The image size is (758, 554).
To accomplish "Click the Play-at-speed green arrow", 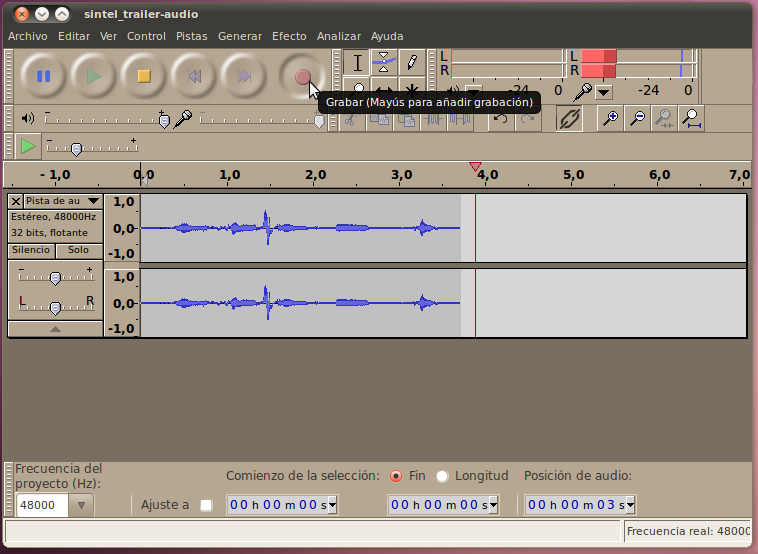I will click(x=28, y=146).
